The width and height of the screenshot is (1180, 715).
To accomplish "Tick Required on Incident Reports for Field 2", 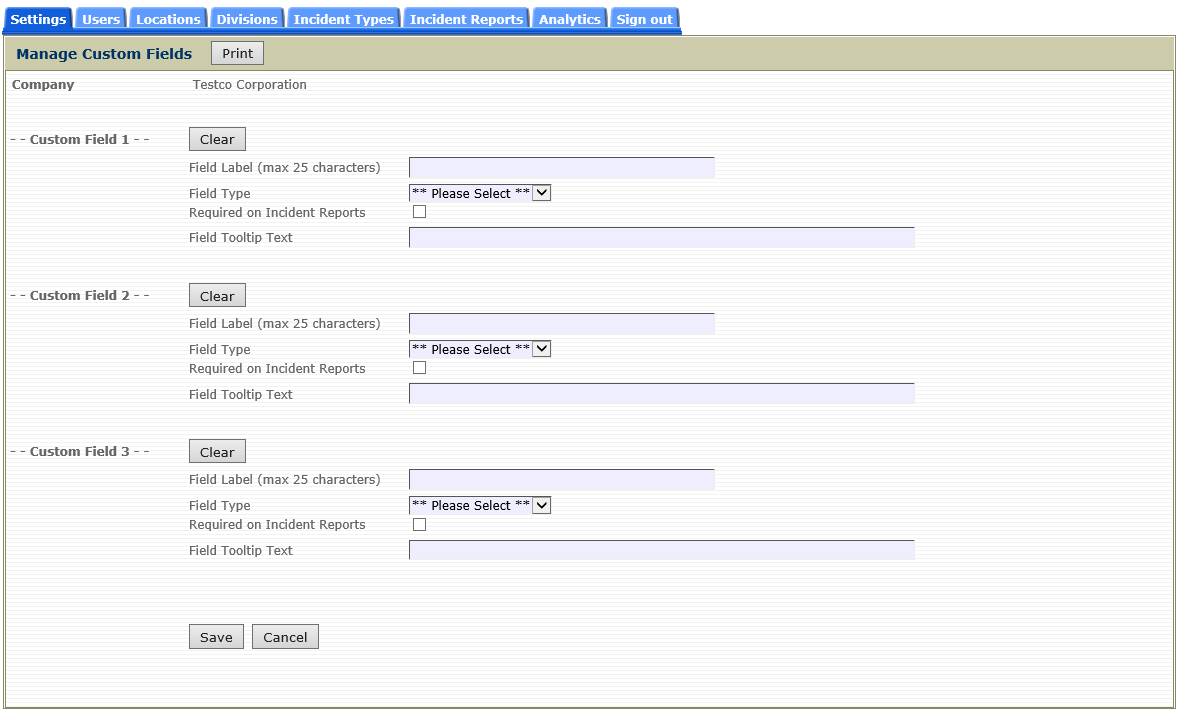I will 419,368.
